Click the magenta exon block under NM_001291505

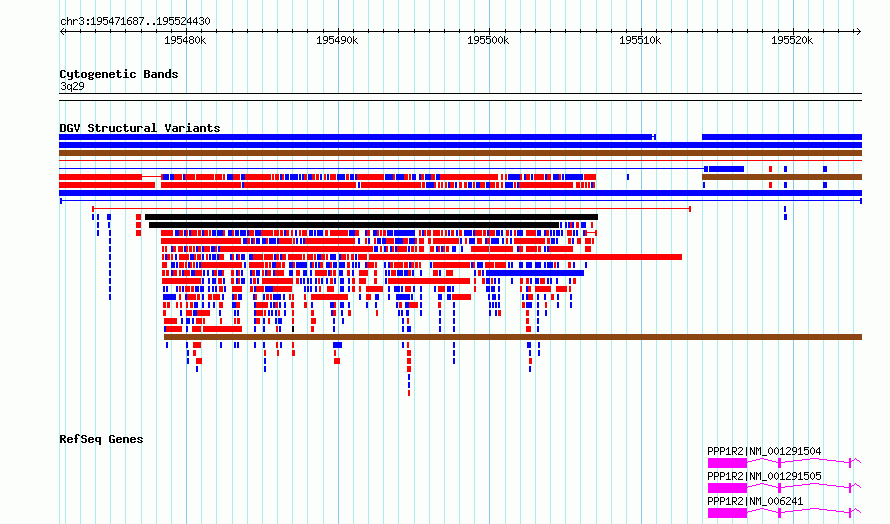[727, 488]
